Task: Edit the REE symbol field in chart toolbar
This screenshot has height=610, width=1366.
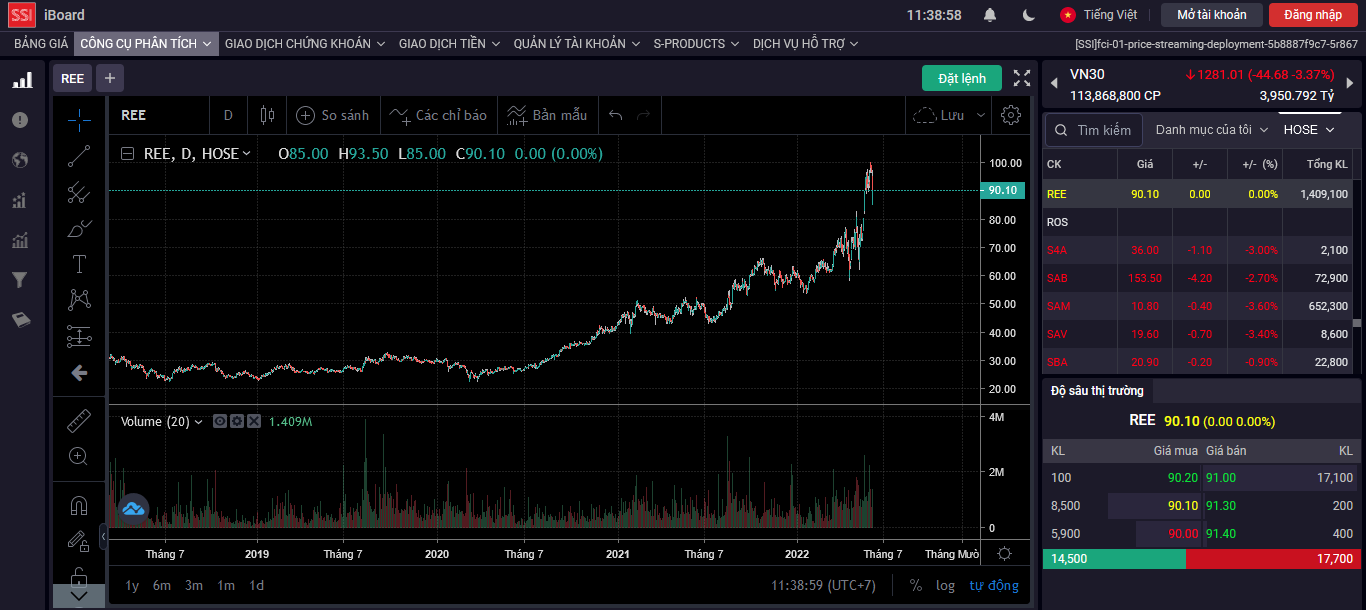Action: (x=160, y=115)
